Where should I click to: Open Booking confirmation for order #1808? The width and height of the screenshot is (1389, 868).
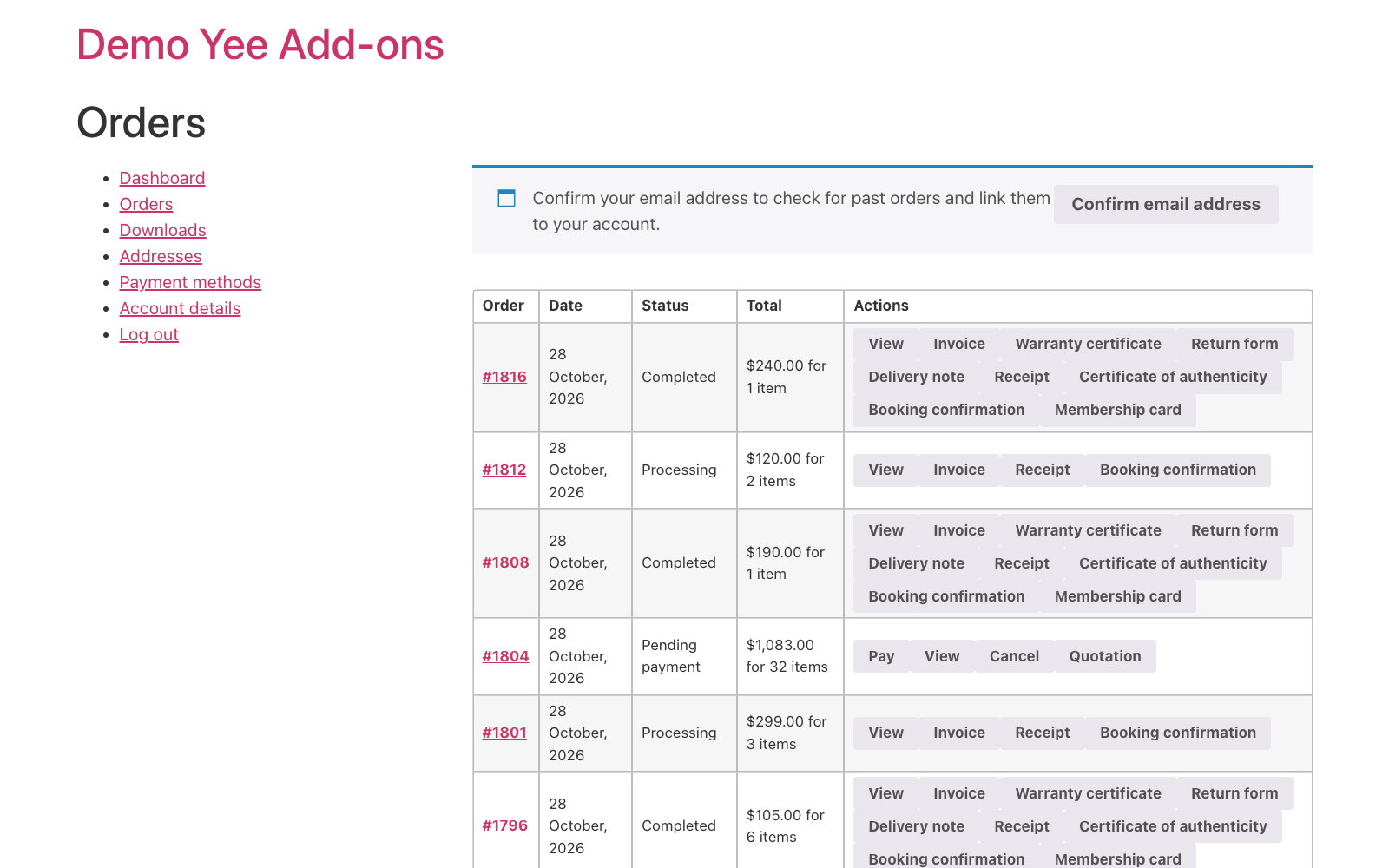coord(946,596)
